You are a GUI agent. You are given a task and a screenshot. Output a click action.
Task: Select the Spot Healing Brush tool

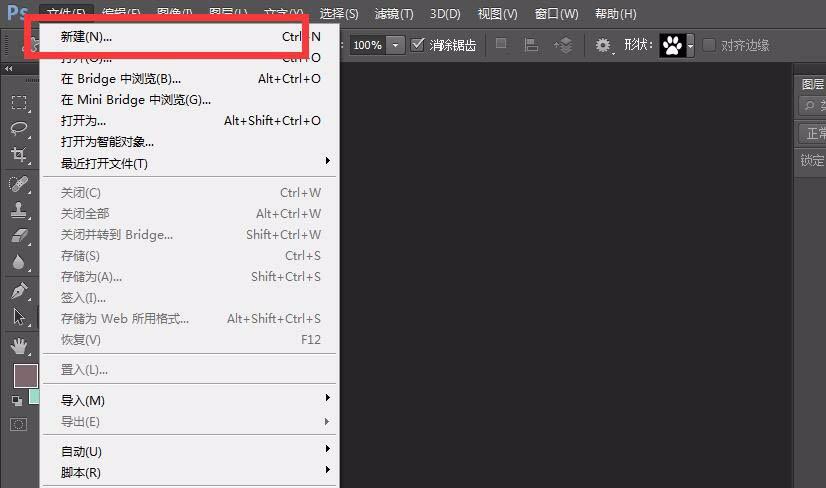tap(19, 184)
